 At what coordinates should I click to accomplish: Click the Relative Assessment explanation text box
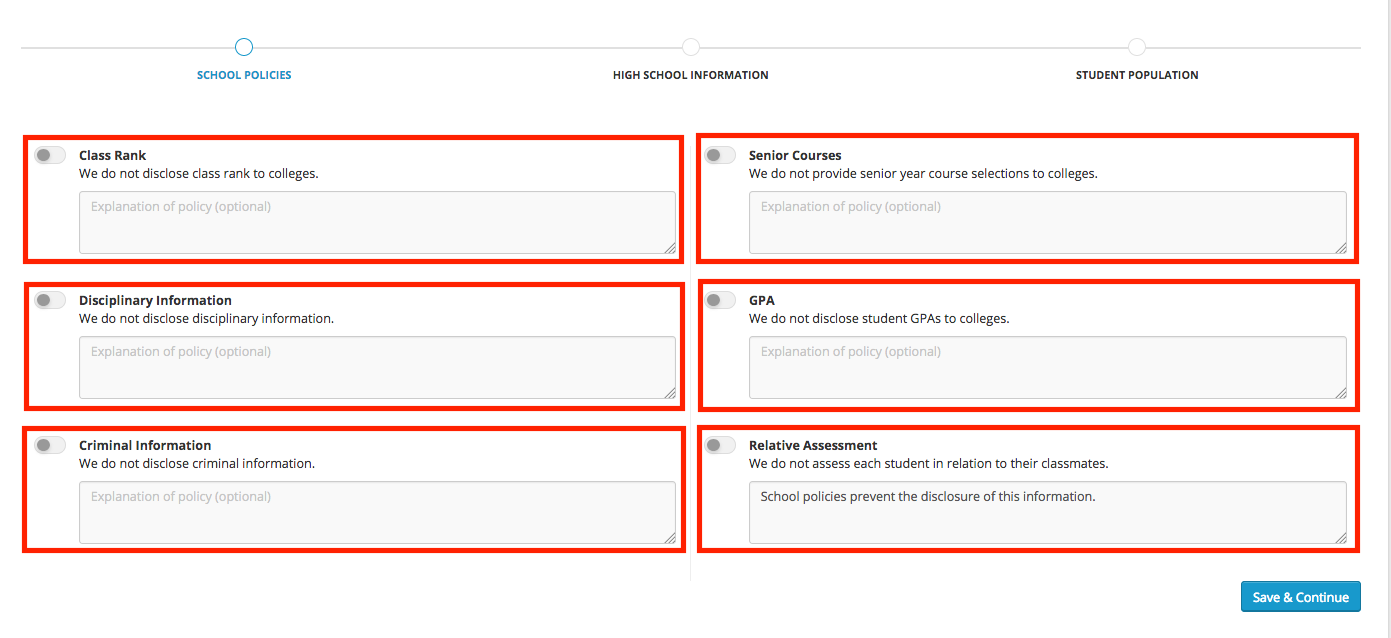click(1048, 512)
